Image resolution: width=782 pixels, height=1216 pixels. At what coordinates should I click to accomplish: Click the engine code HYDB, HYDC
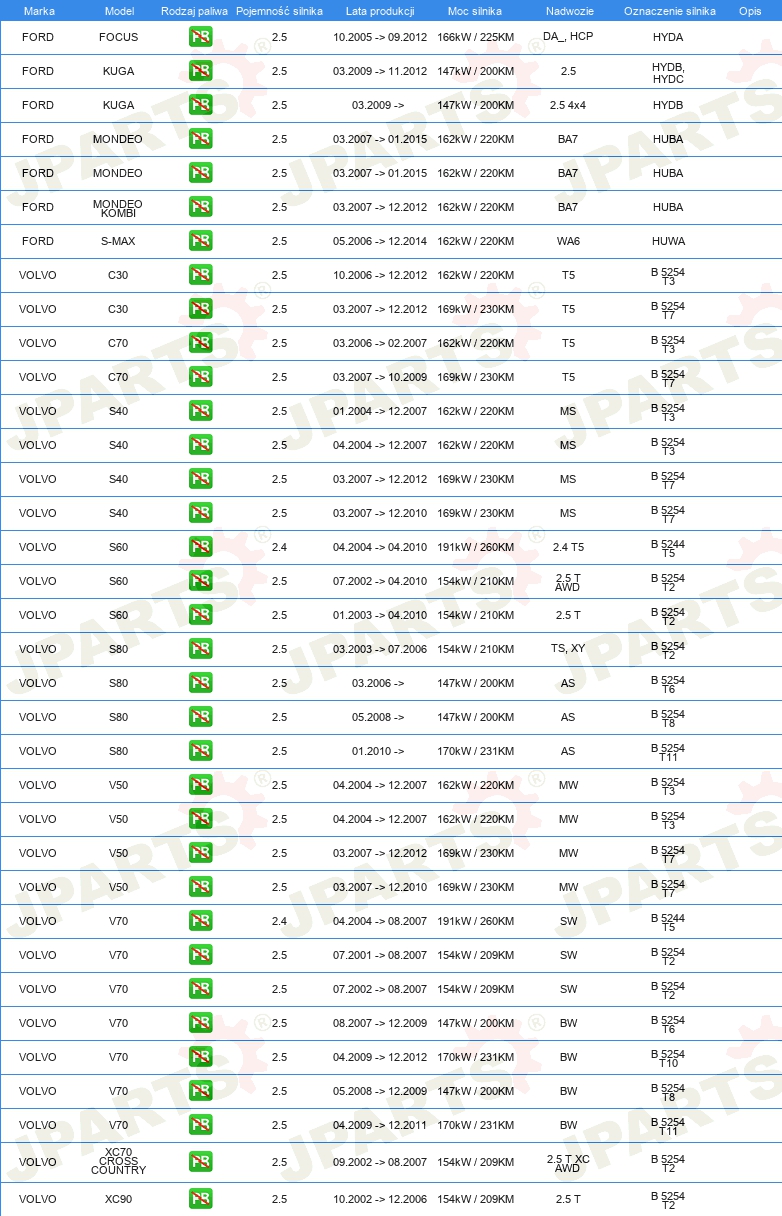(x=668, y=72)
